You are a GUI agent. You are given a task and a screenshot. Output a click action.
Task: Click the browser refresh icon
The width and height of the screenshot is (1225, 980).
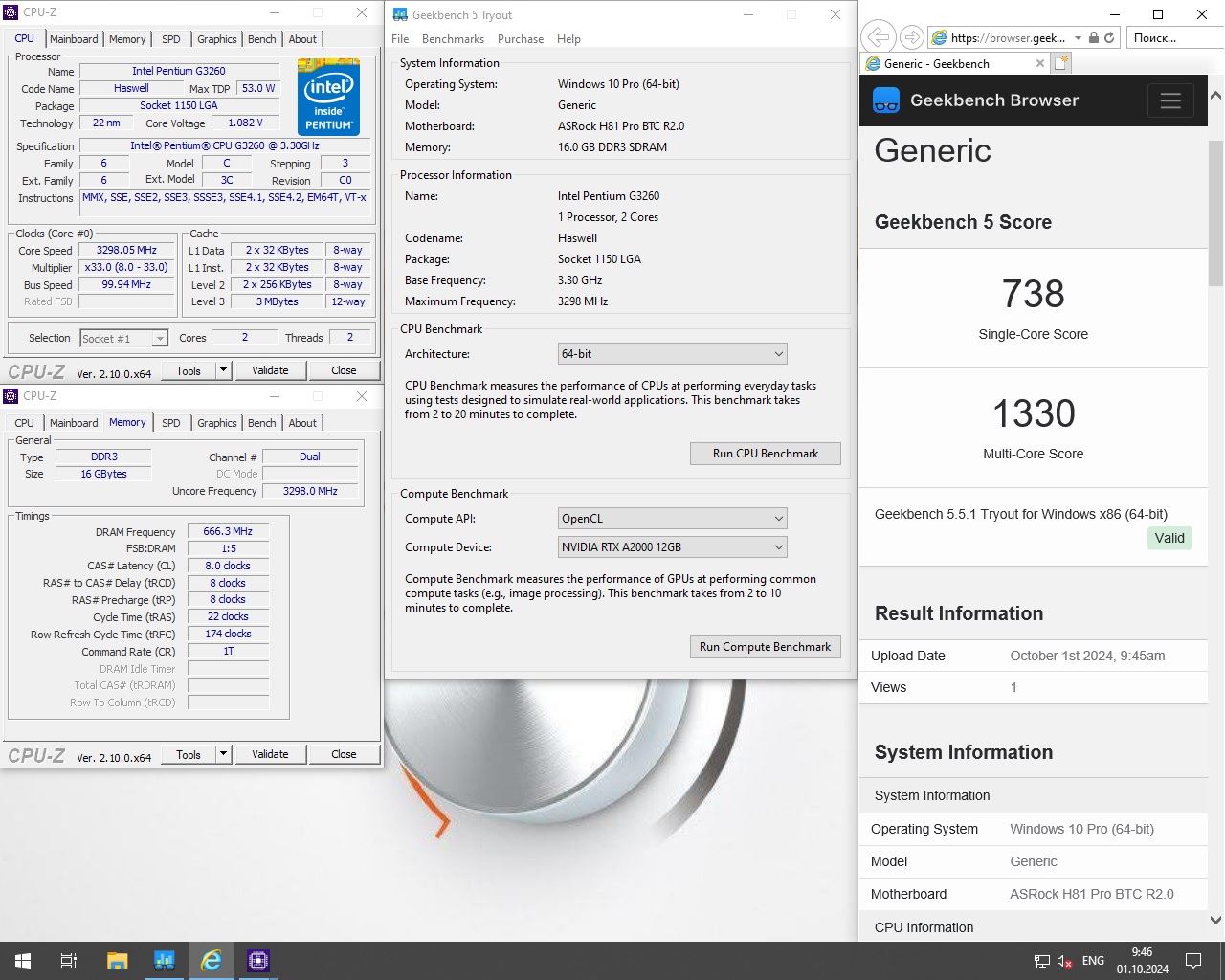[1109, 37]
